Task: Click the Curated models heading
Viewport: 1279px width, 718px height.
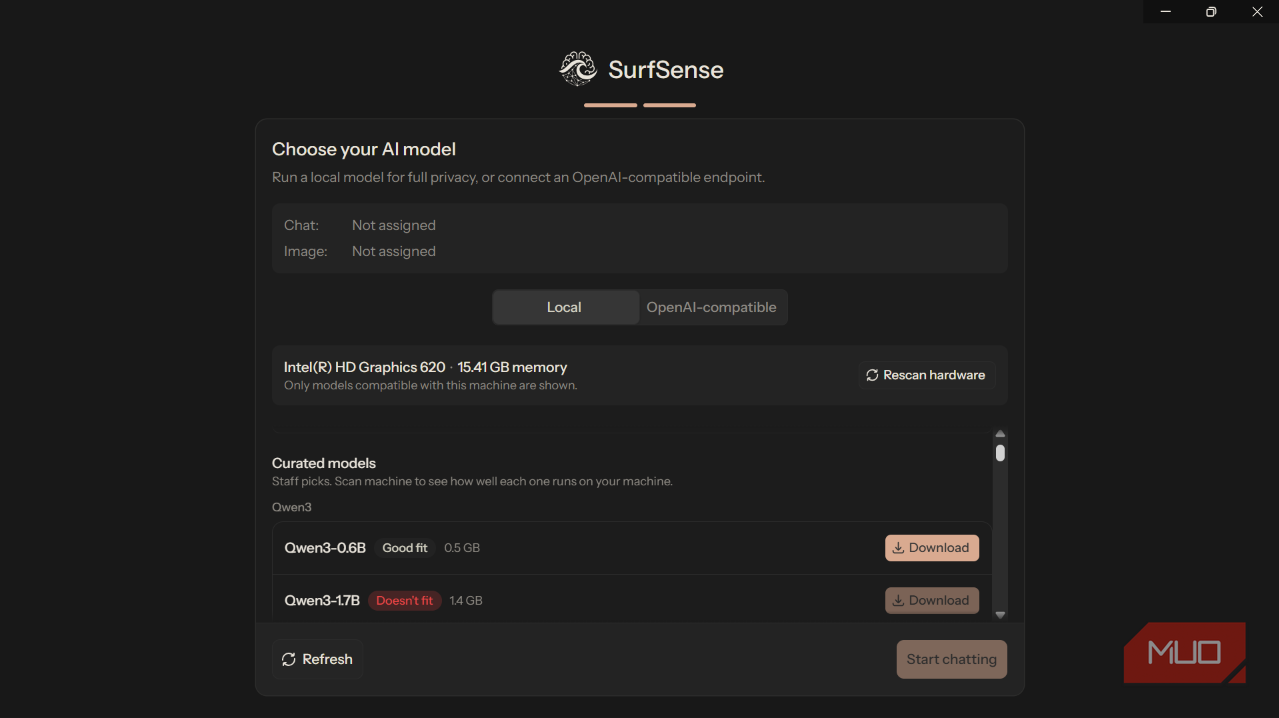Action: click(324, 463)
